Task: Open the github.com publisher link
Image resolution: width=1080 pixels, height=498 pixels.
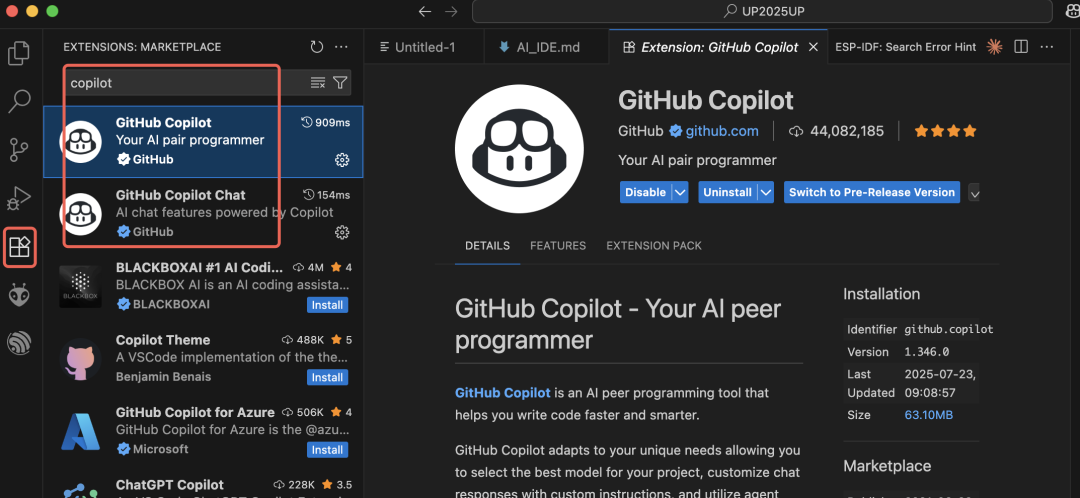Action: [x=722, y=131]
